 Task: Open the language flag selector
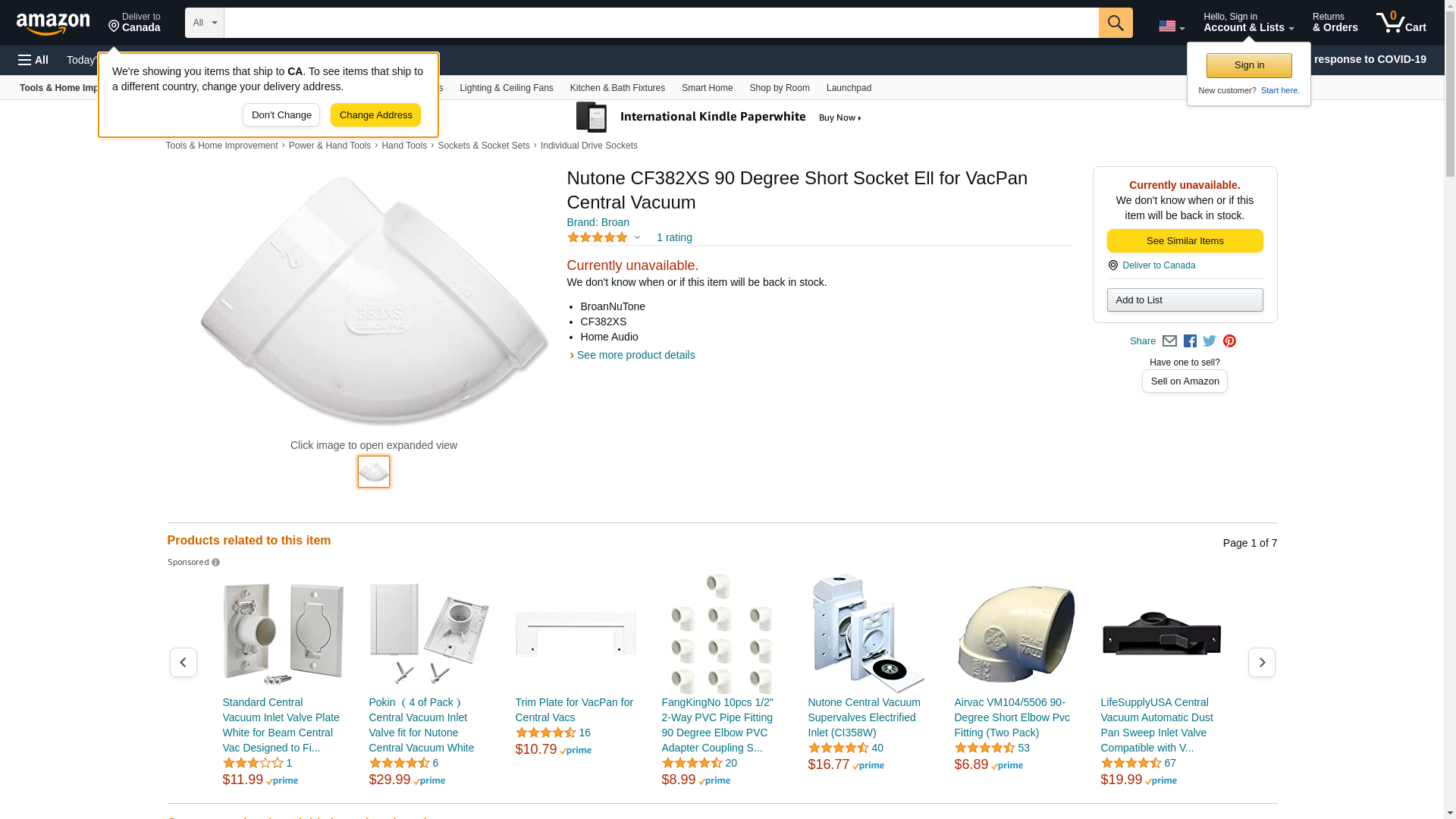click(1171, 27)
